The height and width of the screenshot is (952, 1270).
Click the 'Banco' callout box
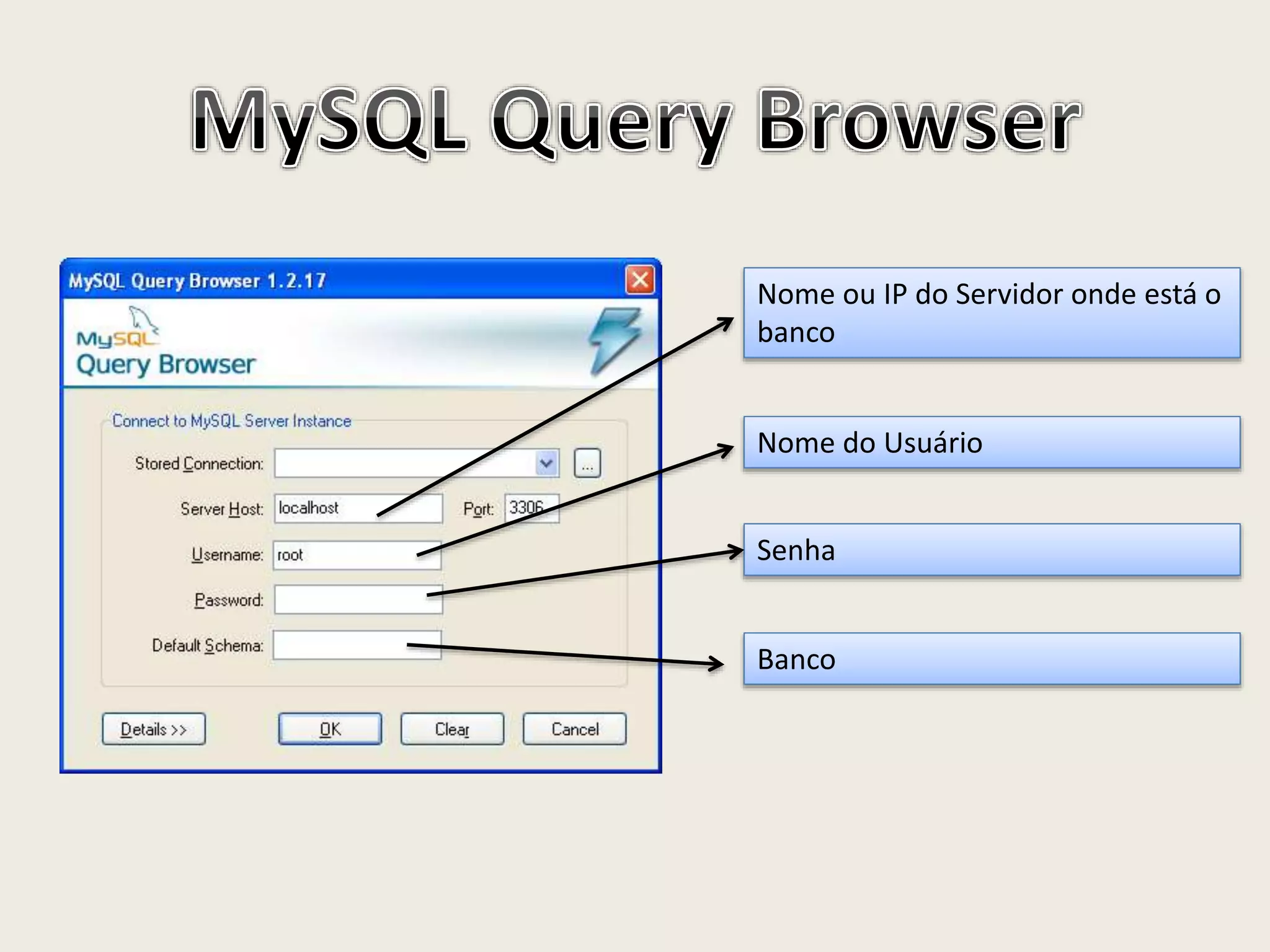tap(991, 659)
